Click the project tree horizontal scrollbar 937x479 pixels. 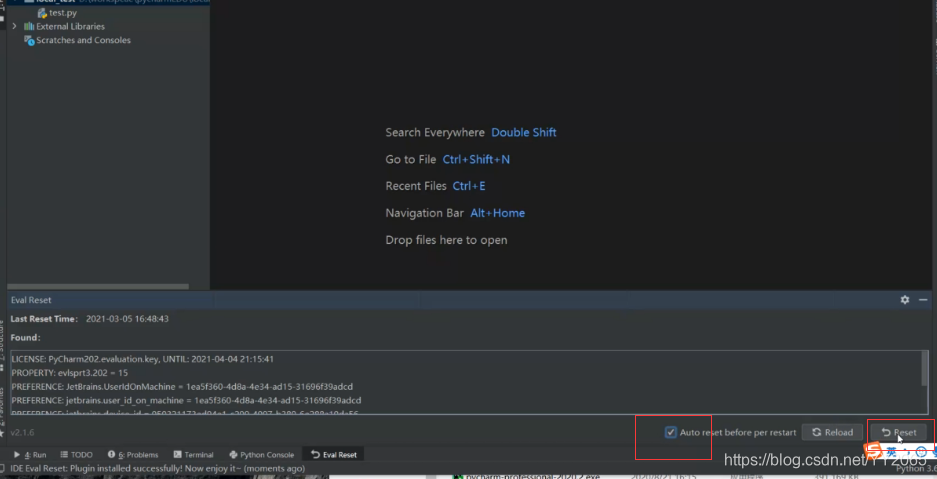[x=98, y=287]
